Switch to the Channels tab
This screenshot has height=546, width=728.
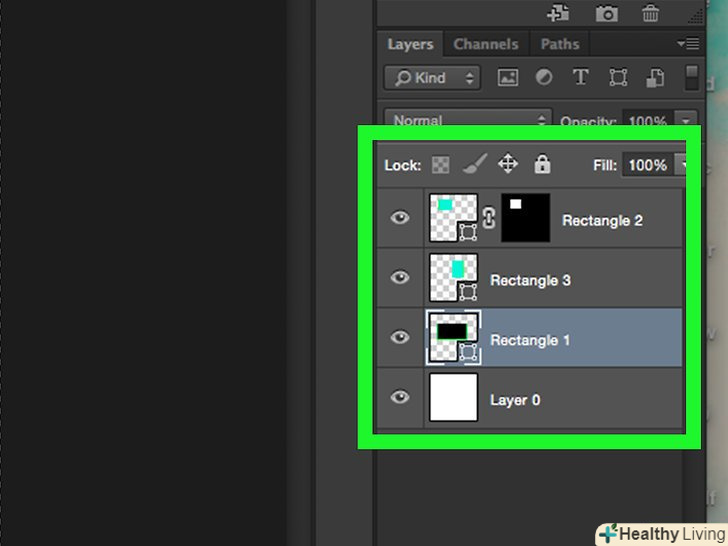coord(486,44)
